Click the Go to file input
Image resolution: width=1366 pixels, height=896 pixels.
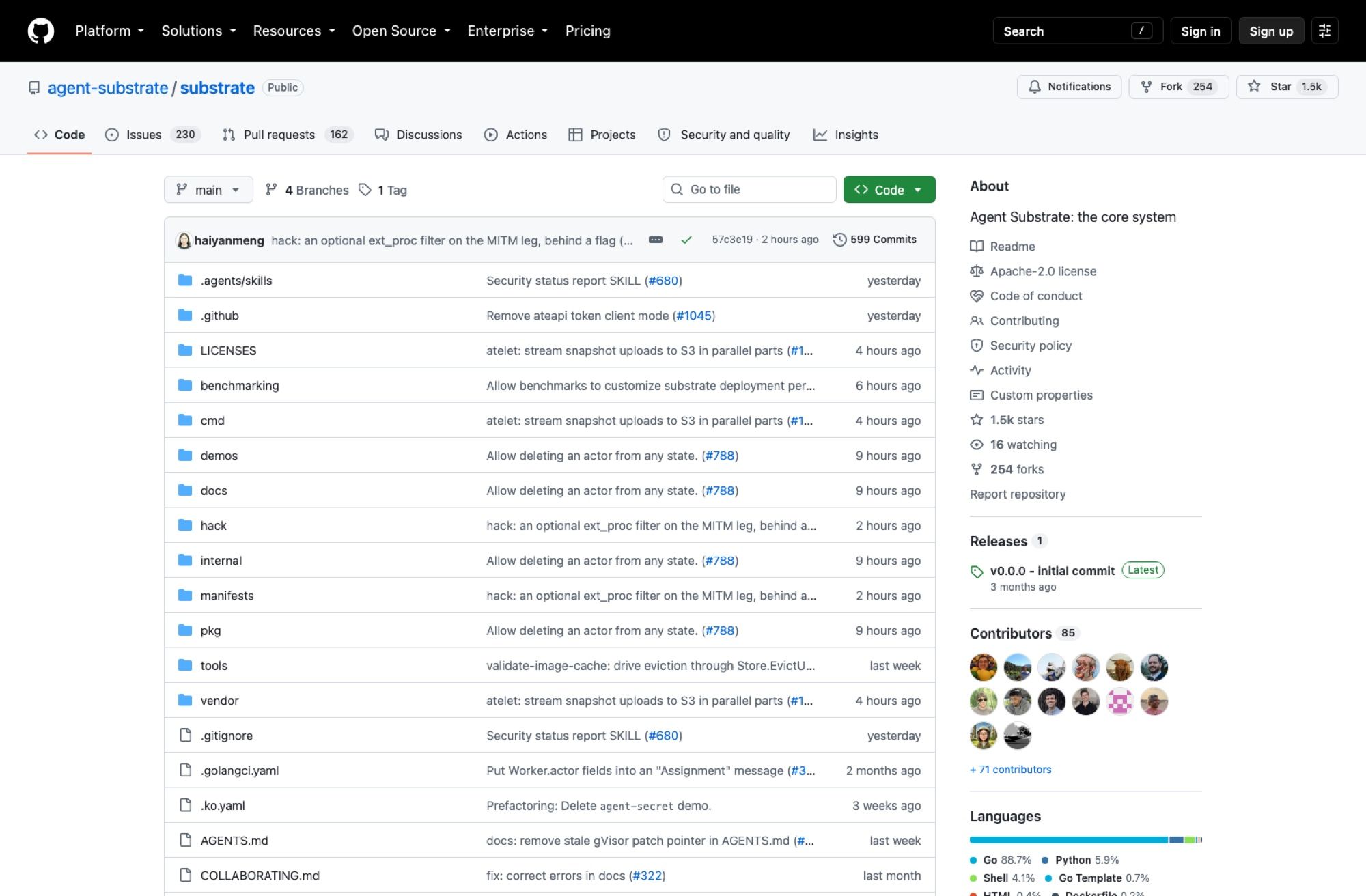click(x=749, y=189)
